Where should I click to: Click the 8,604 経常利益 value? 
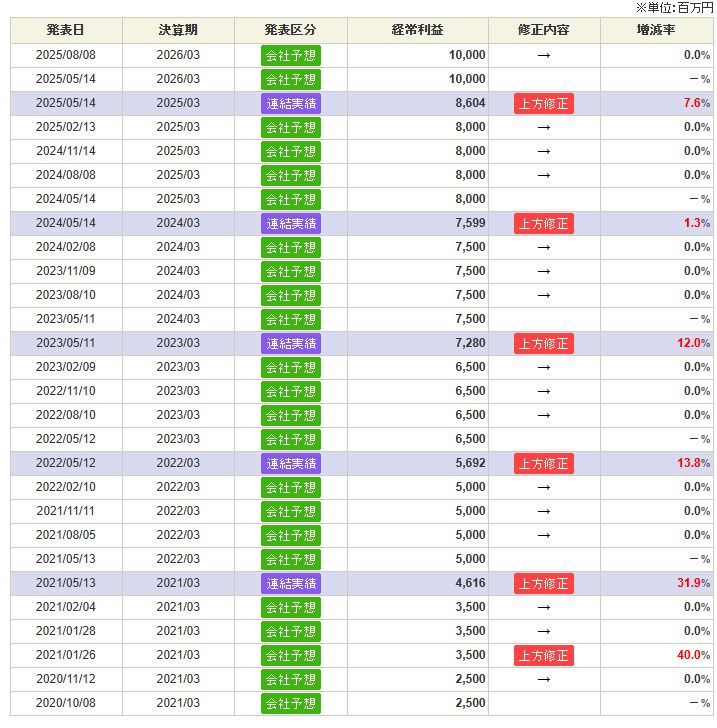pos(470,103)
